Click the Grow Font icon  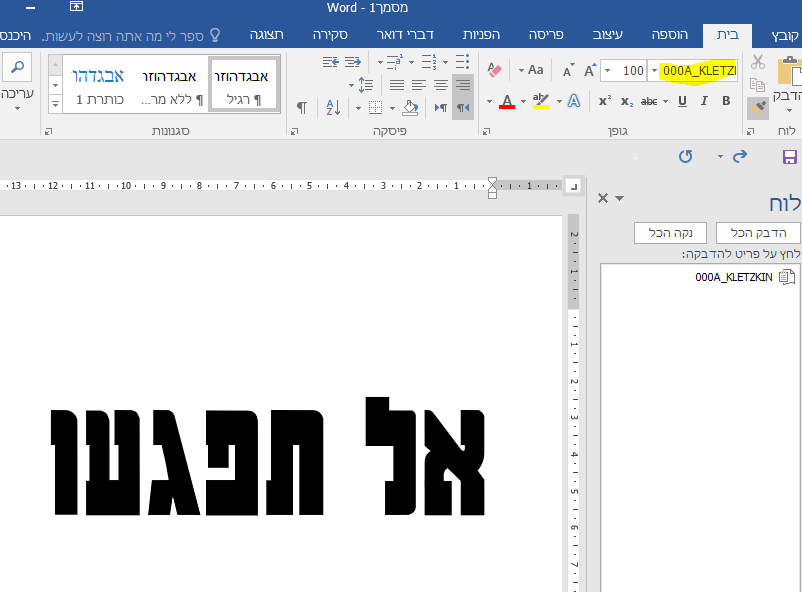[590, 70]
